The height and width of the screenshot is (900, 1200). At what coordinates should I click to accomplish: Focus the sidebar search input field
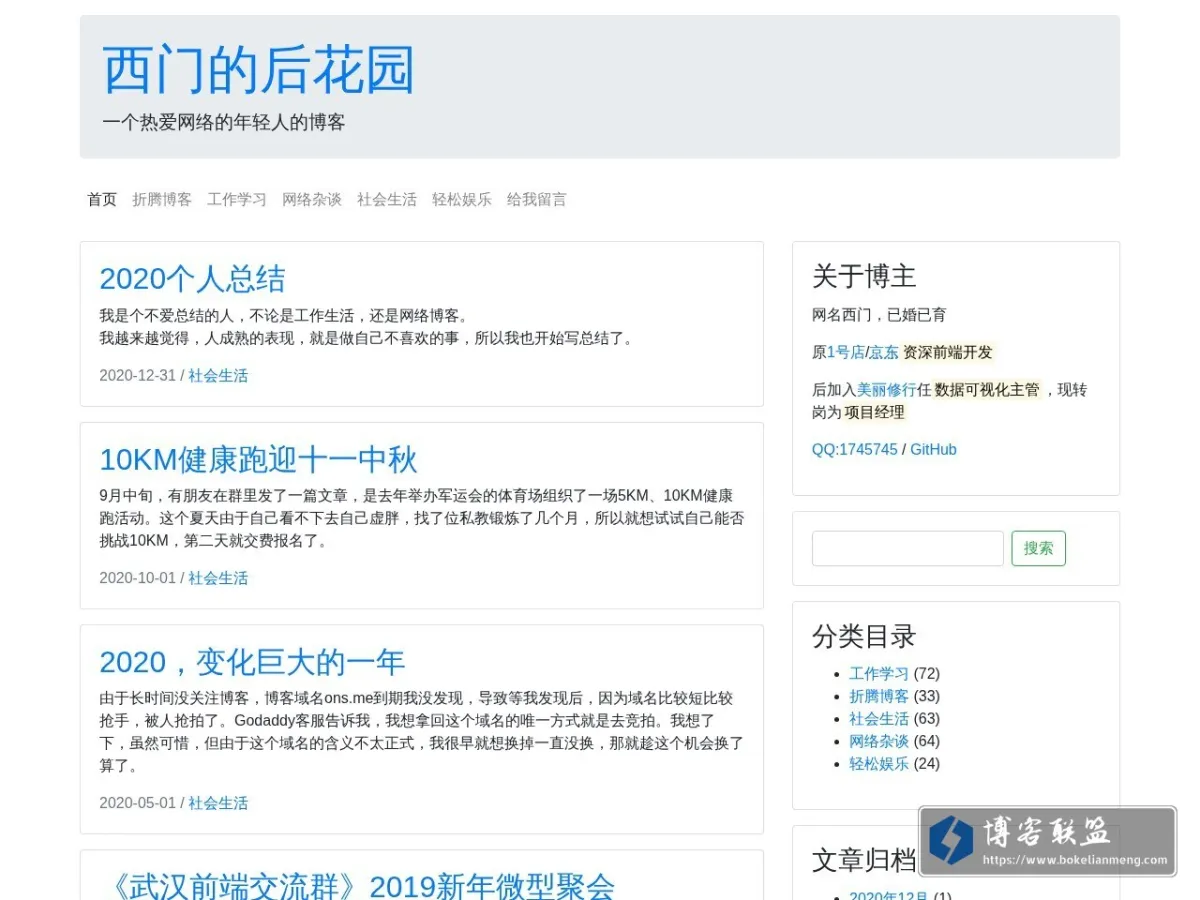pos(907,548)
